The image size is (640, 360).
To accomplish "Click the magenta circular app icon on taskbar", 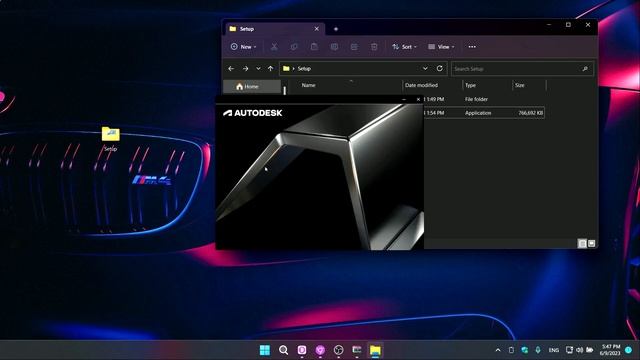I will pos(320,350).
